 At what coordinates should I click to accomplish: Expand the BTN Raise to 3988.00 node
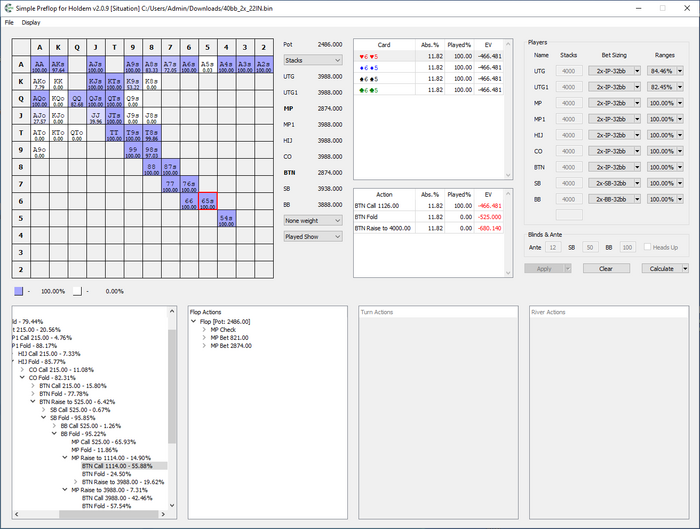click(76, 482)
